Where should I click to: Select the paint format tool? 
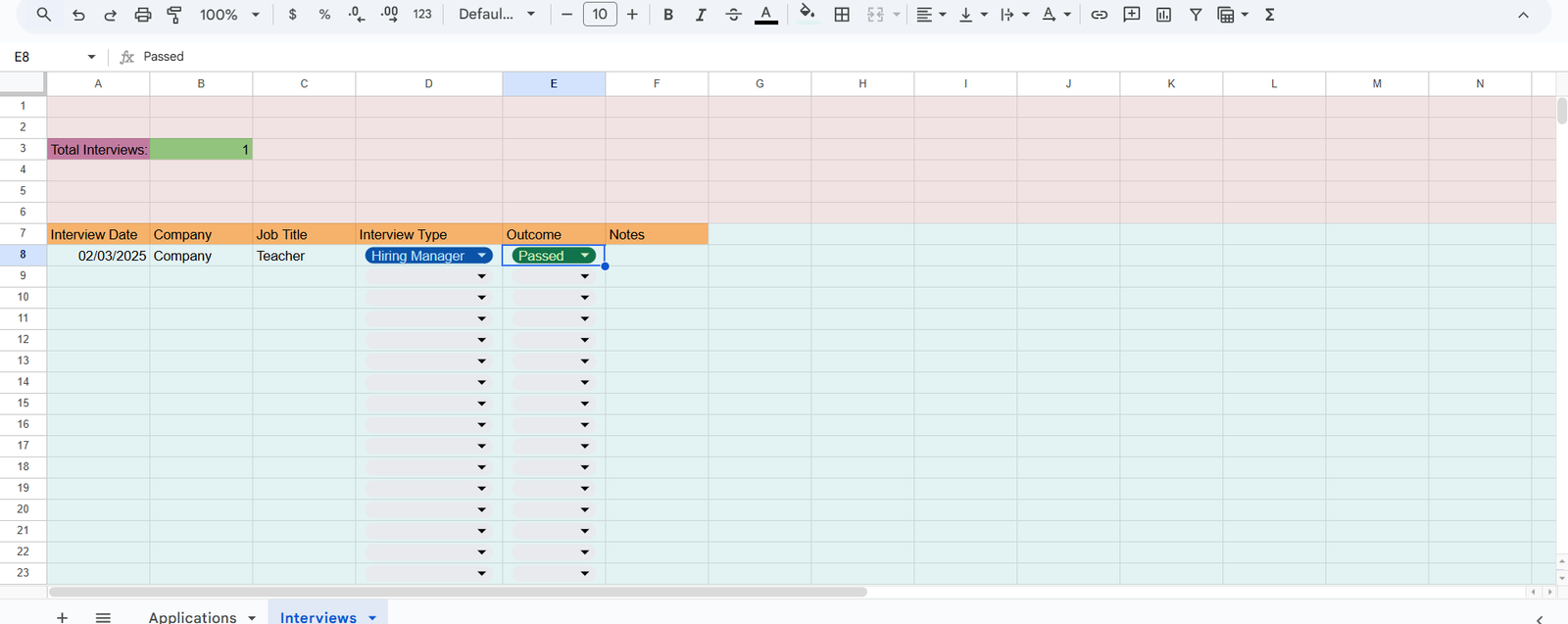click(x=174, y=15)
